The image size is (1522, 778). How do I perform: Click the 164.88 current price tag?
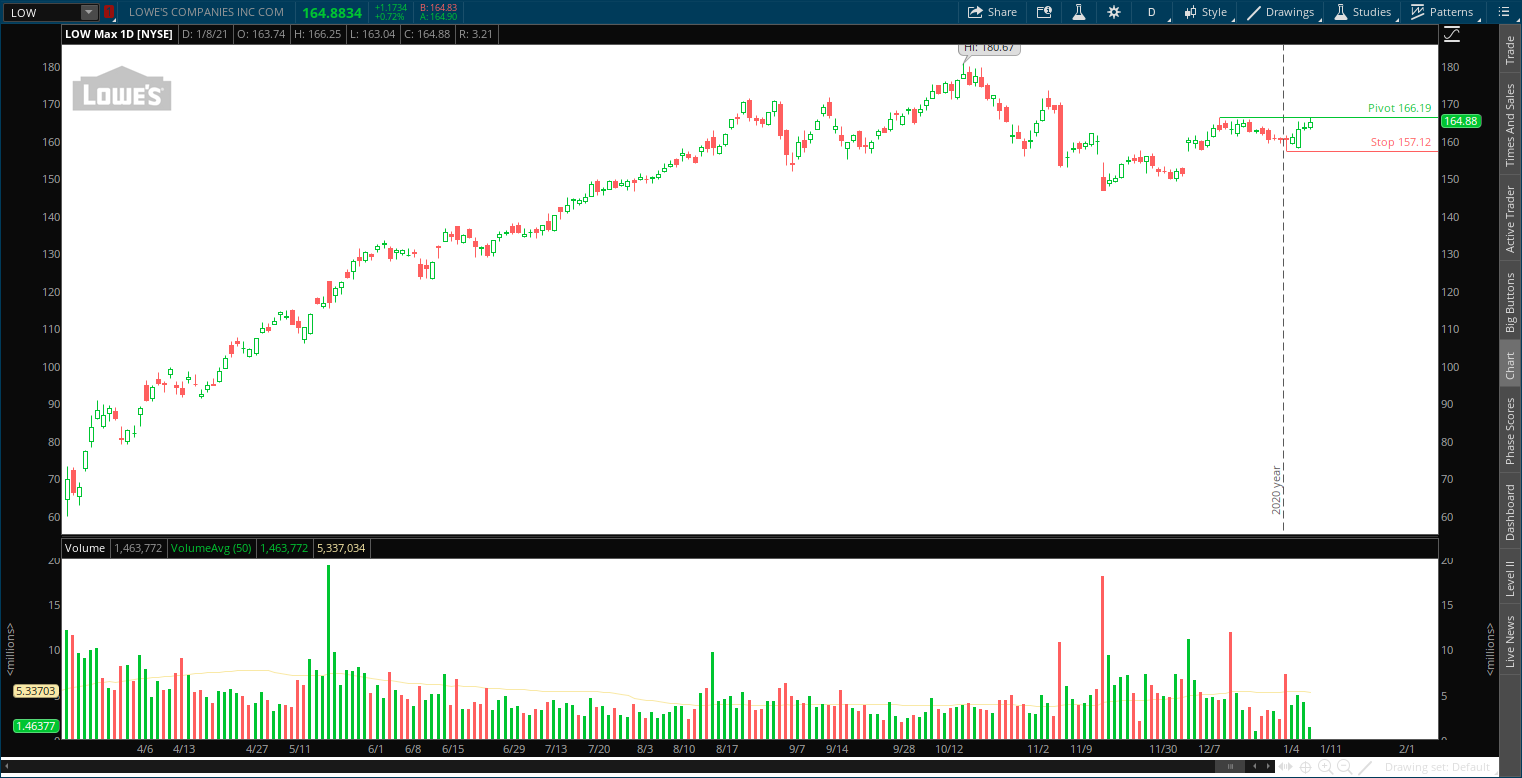coord(1461,121)
